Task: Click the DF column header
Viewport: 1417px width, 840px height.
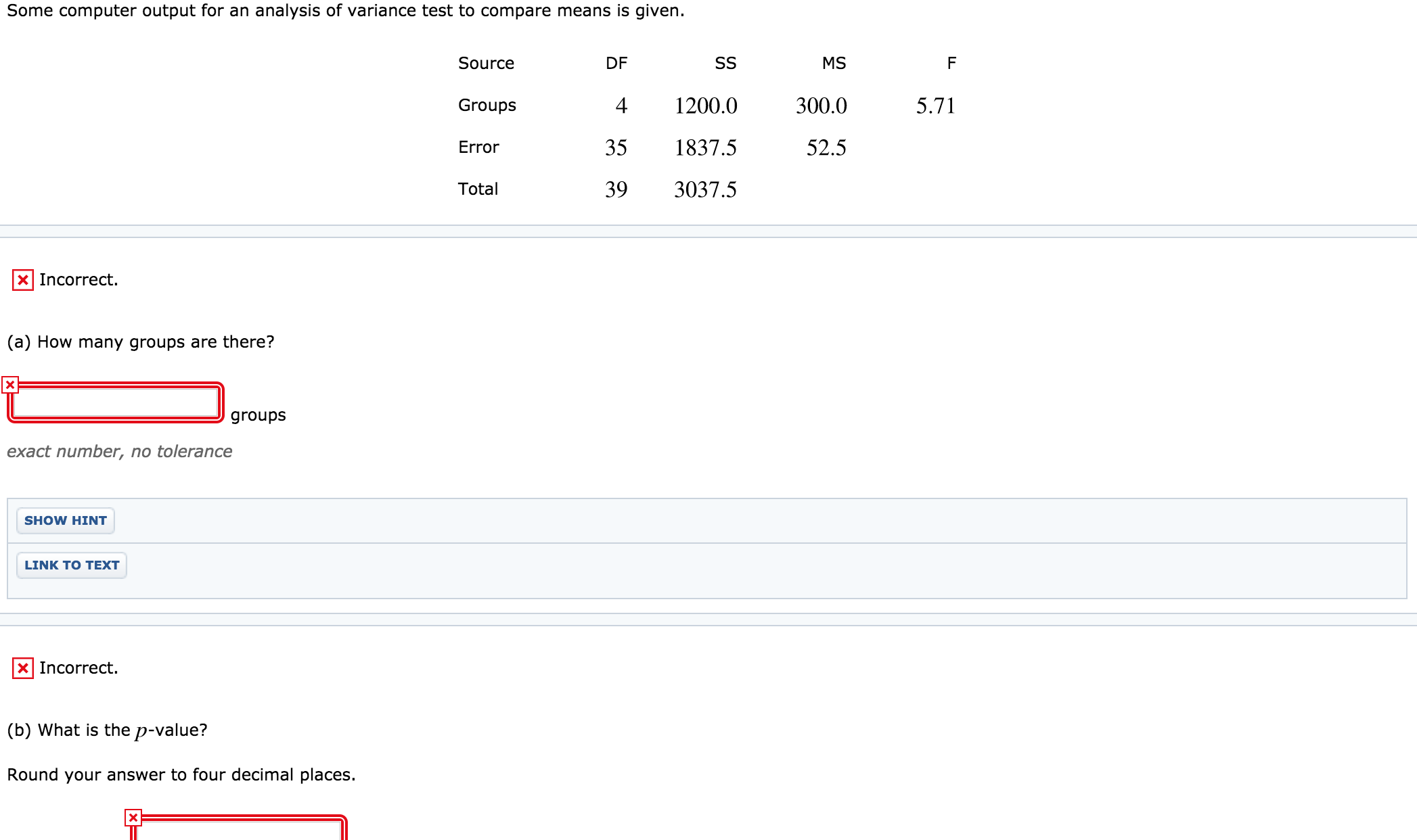Action: click(616, 63)
